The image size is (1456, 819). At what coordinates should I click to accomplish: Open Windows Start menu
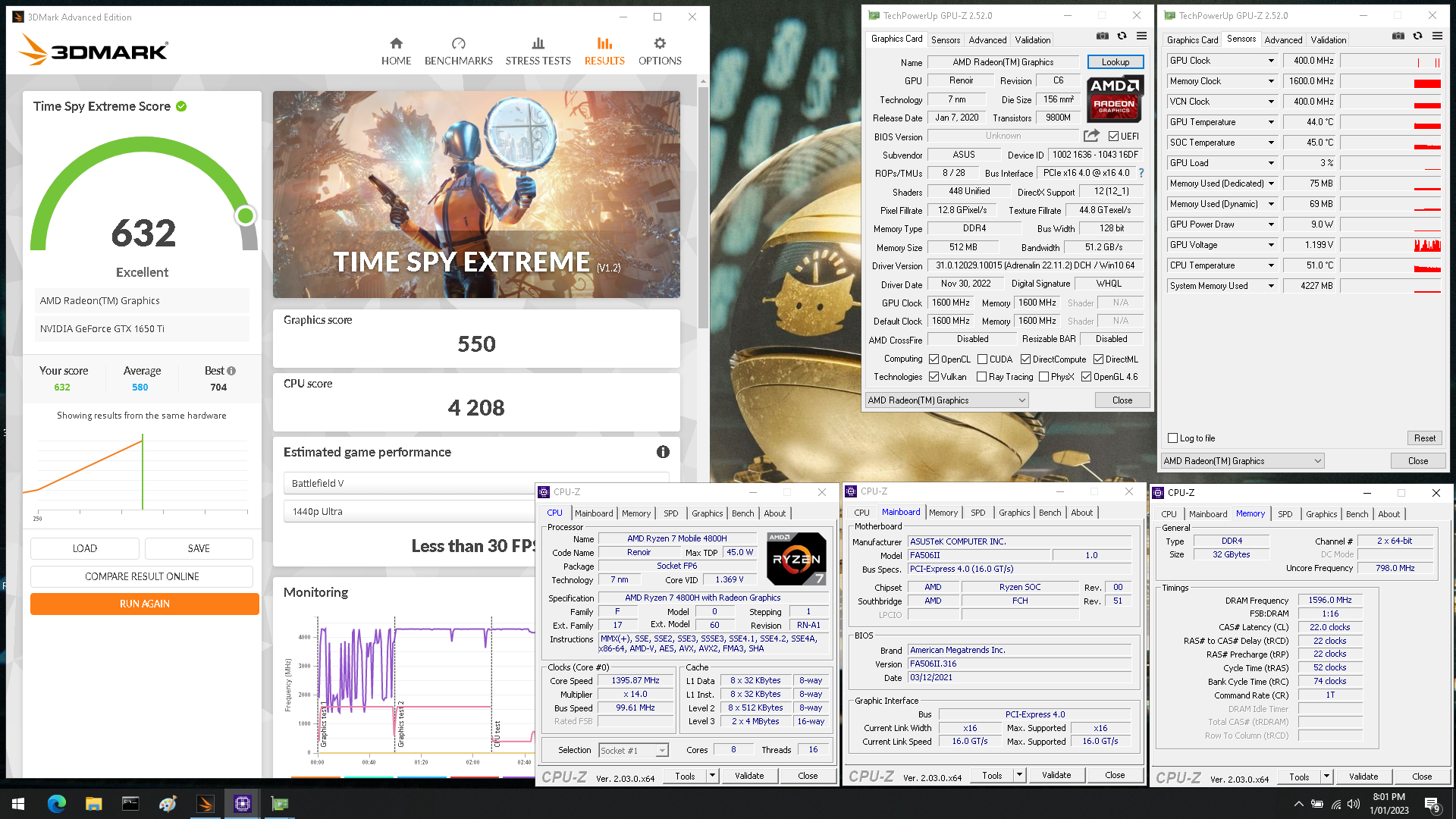pos(18,804)
